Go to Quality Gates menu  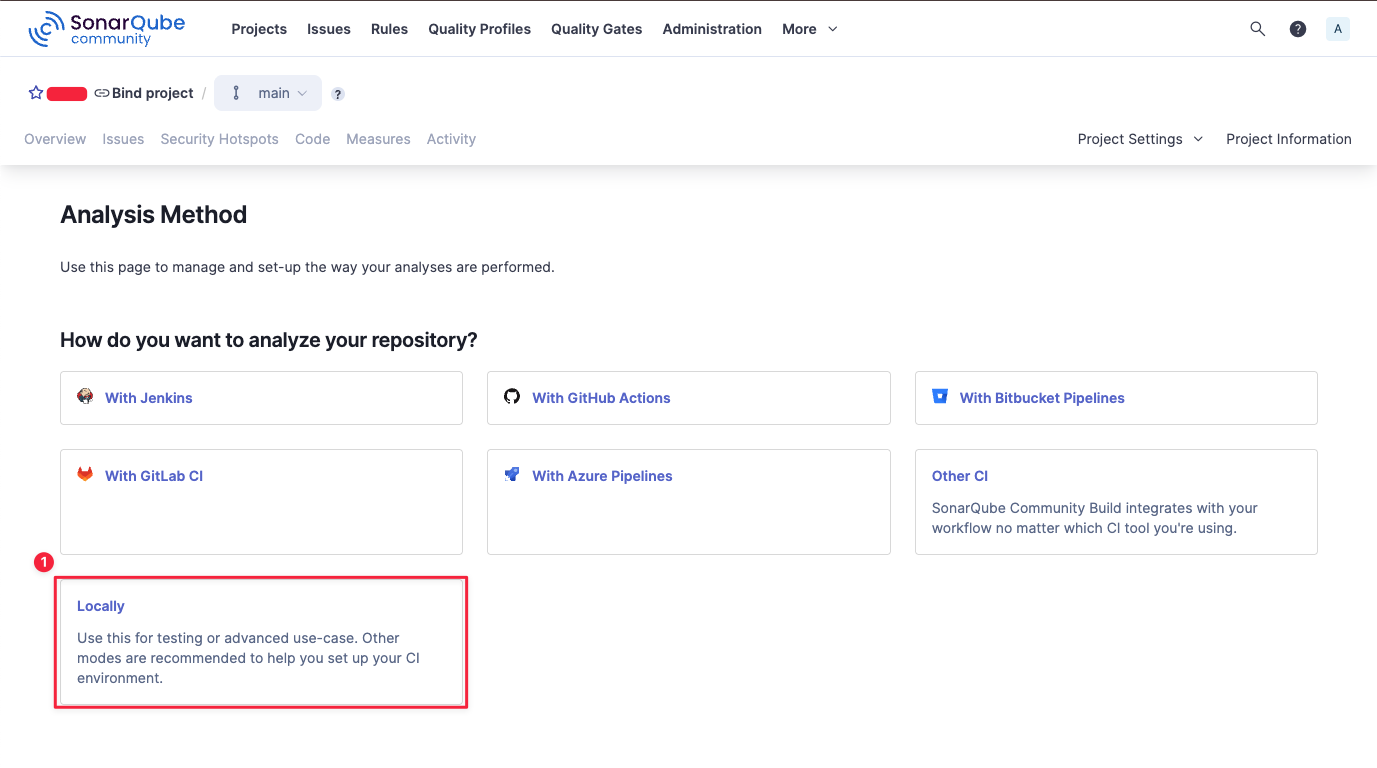point(596,29)
